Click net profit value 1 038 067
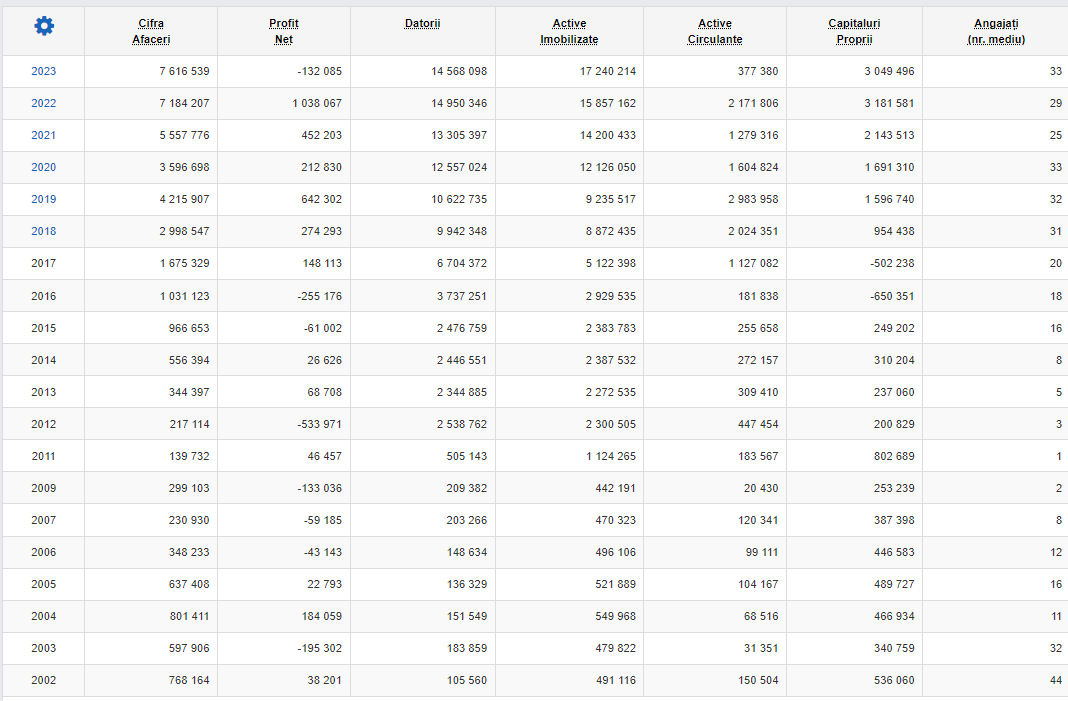1068x701 pixels. tap(317, 103)
